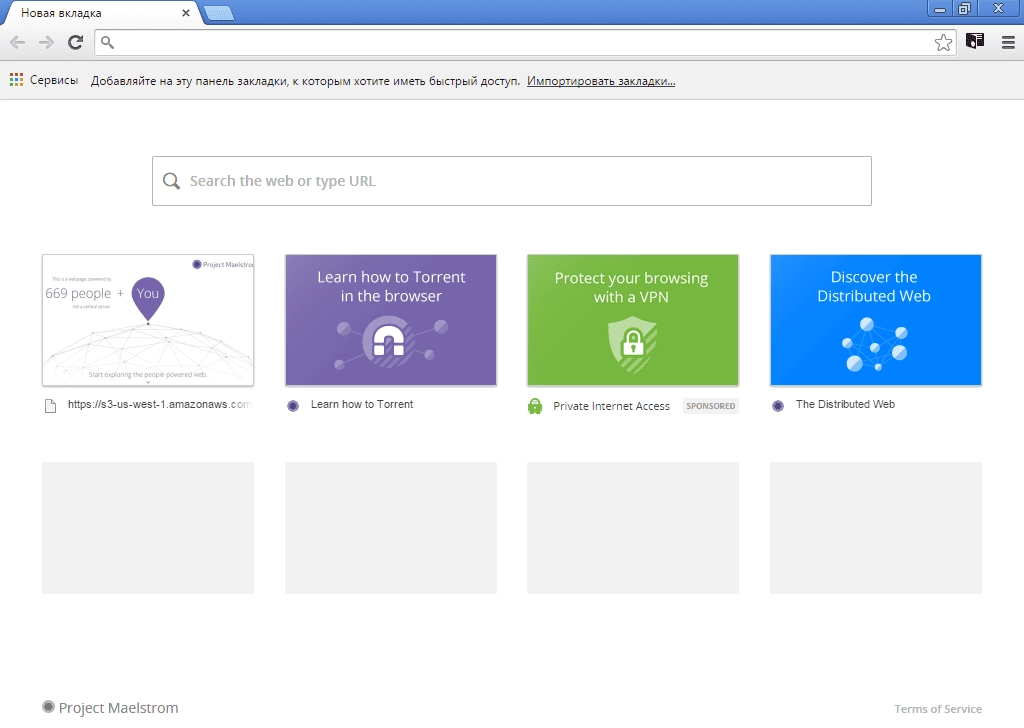Open the Maelstrom extension icon next to star
The width and height of the screenshot is (1024, 728).
point(975,42)
